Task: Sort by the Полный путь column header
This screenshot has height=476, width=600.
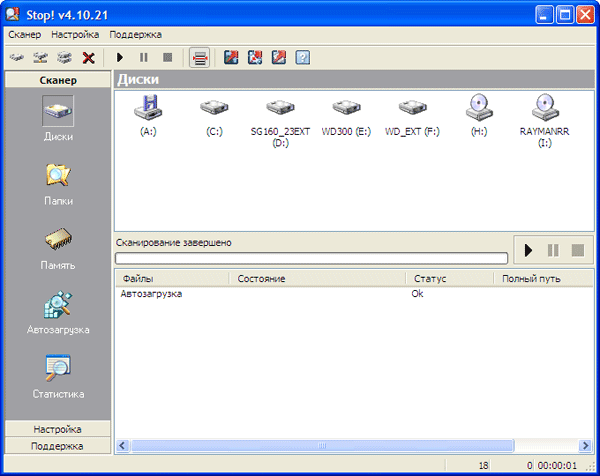Action: tap(544, 279)
